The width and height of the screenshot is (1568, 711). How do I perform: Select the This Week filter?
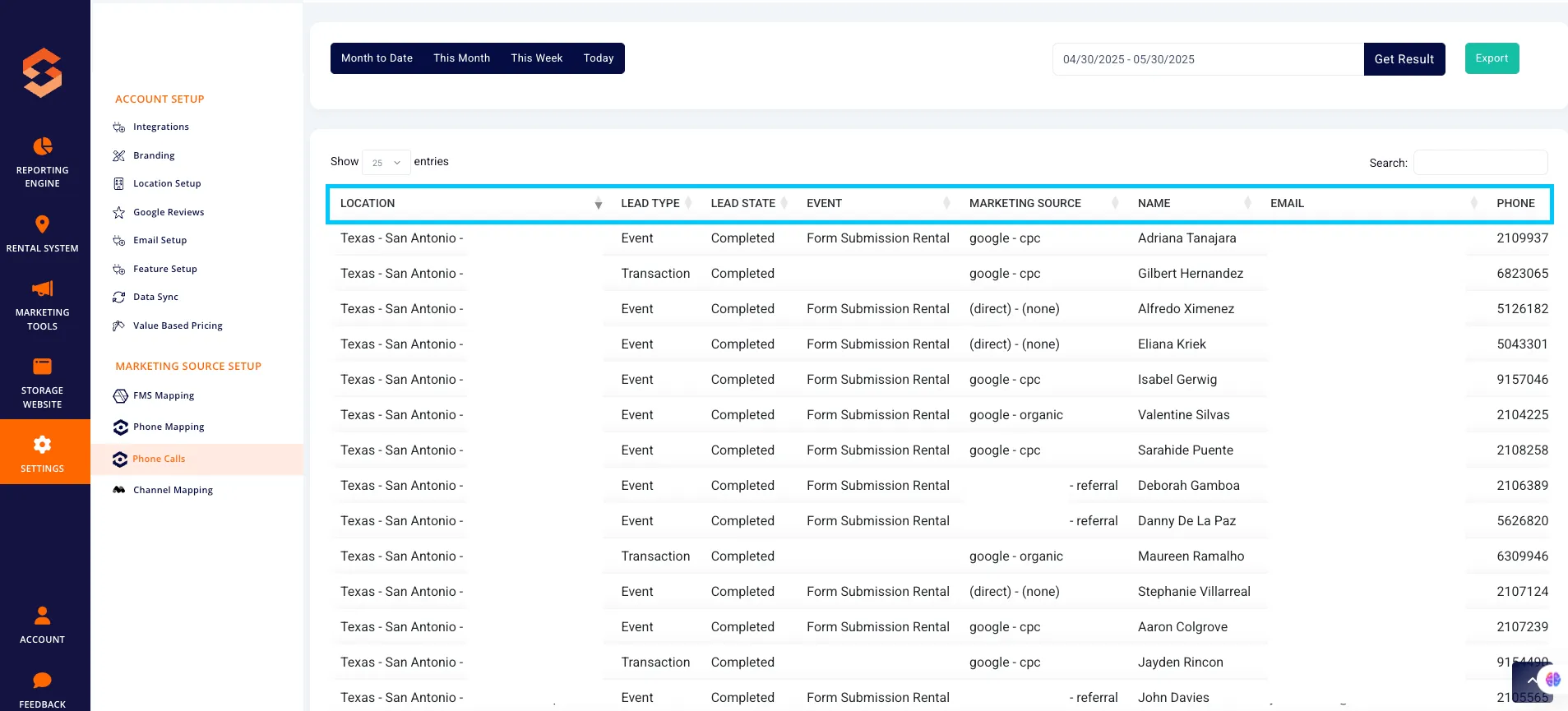point(537,58)
